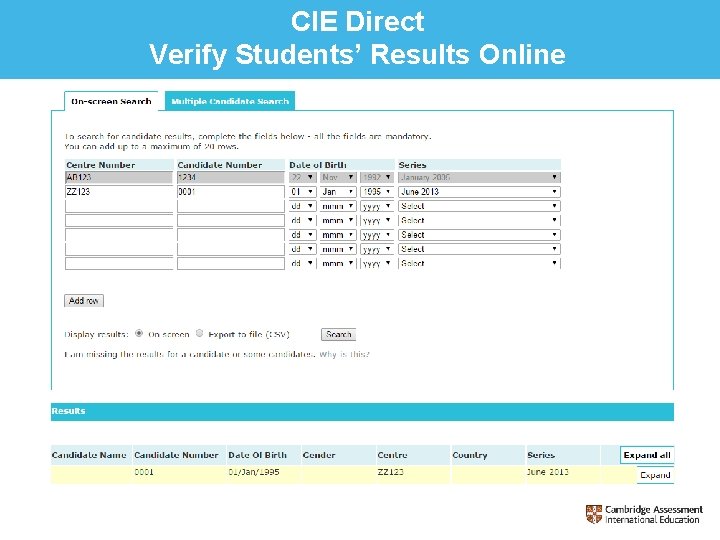
Task: Select the On screen display option
Action: (139, 333)
